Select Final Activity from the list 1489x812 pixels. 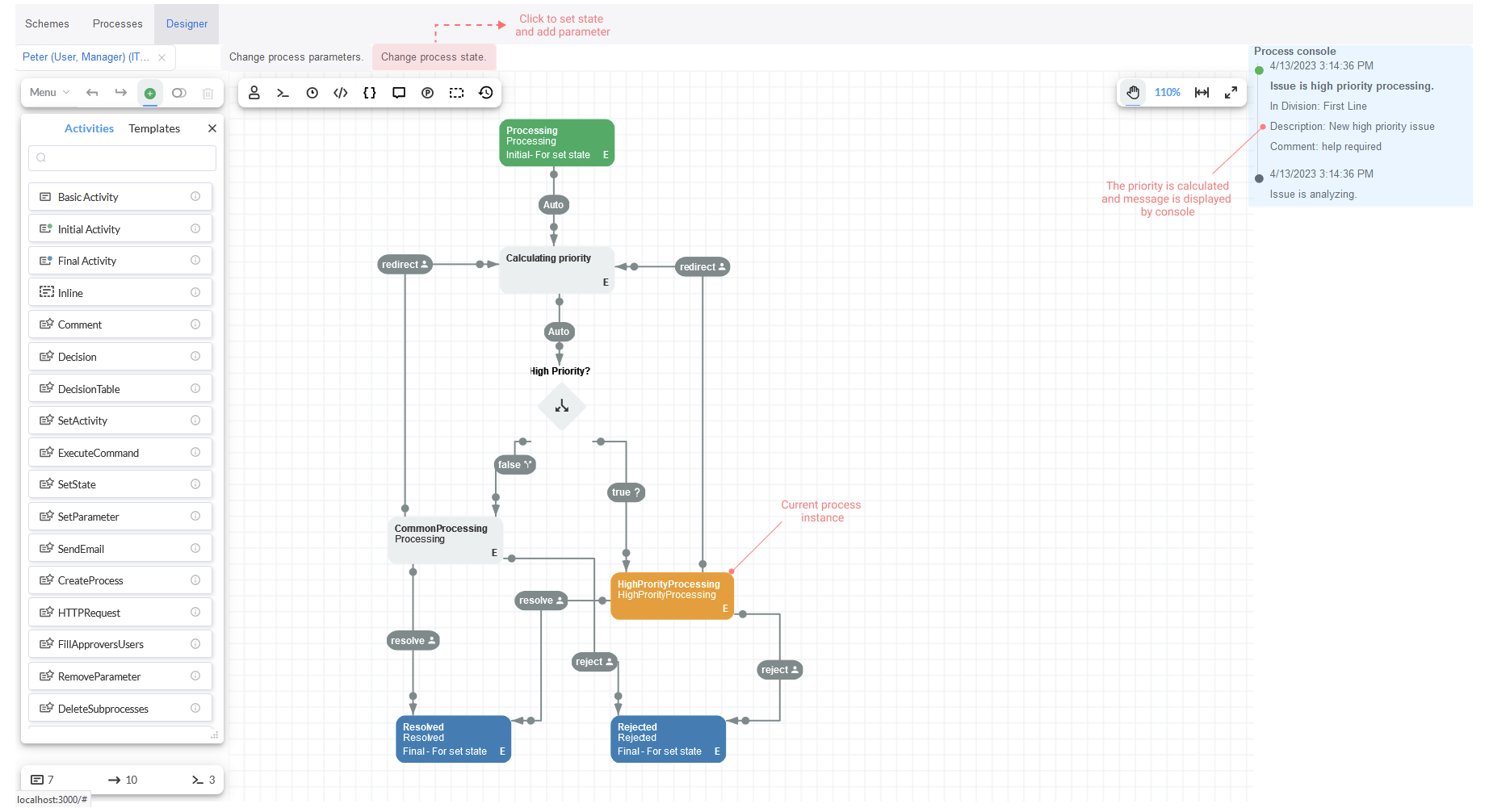pyautogui.click(x=120, y=261)
